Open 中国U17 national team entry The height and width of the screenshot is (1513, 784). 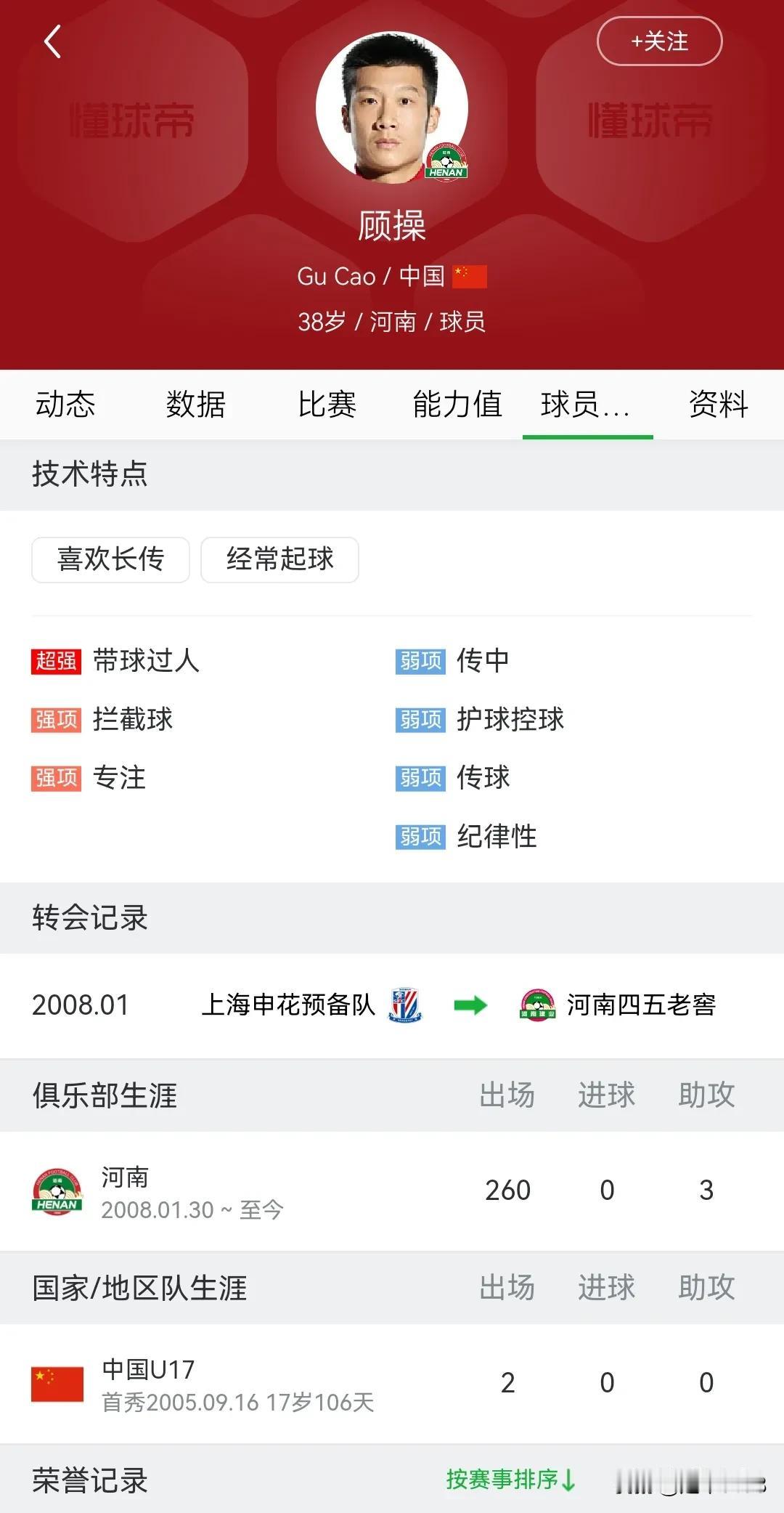pos(392,1384)
